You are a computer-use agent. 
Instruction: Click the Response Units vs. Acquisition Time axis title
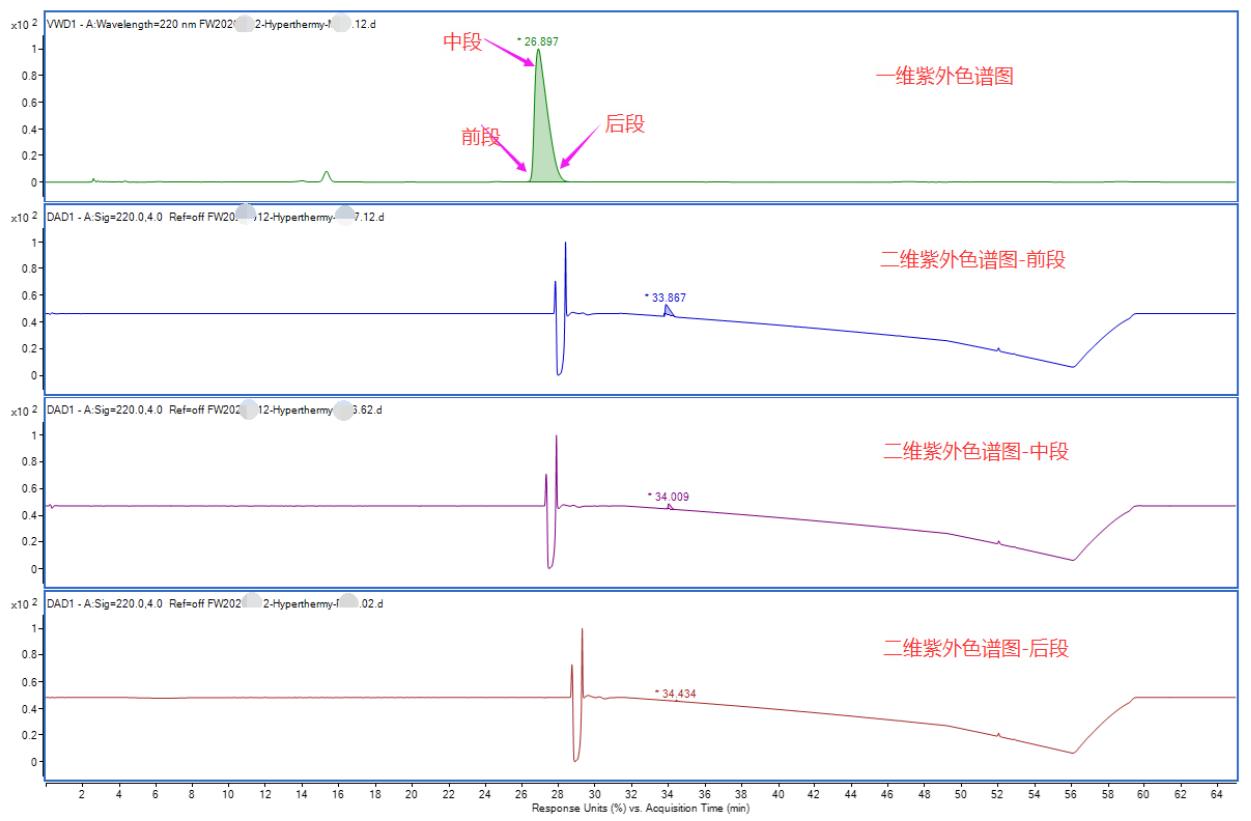(640, 808)
